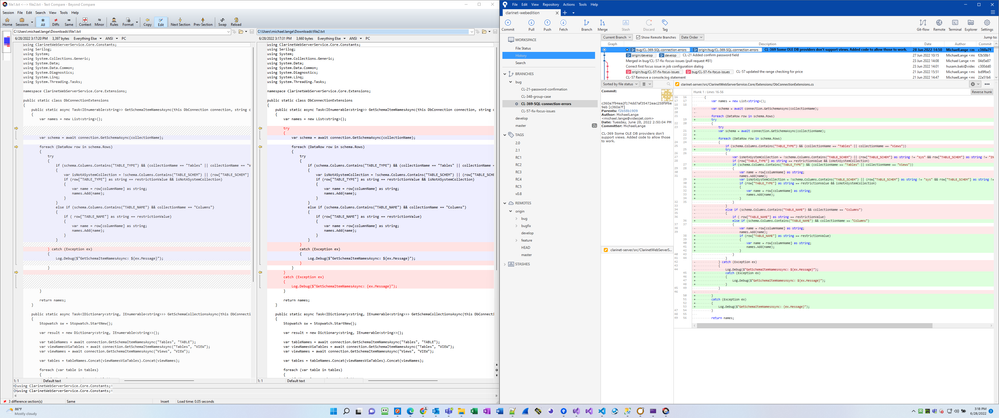Viewport: 999px width, 418px height.
Task: Open Tools menu in Beyond Compare
Action: (64, 12)
